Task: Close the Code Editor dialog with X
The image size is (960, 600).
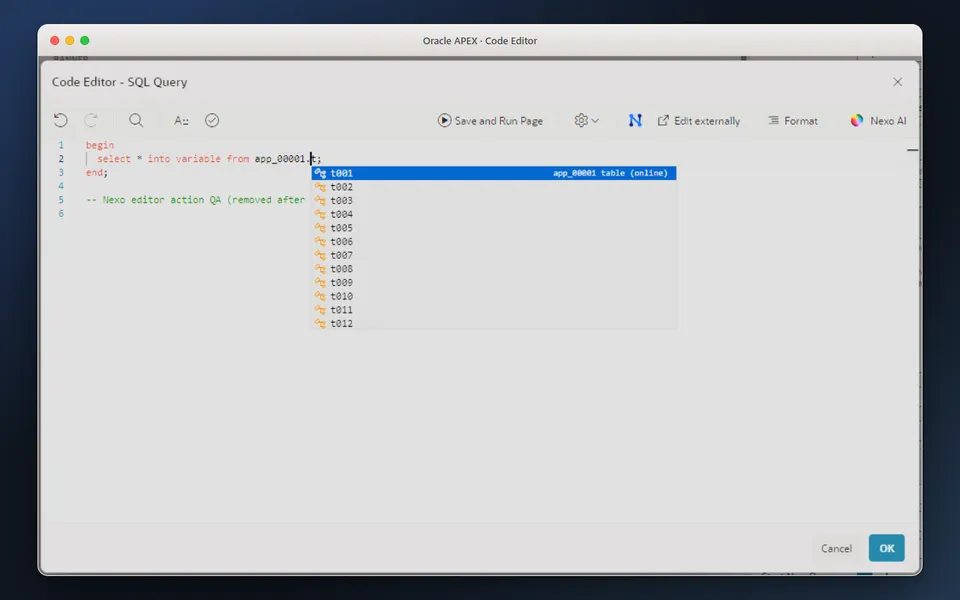Action: (x=898, y=82)
